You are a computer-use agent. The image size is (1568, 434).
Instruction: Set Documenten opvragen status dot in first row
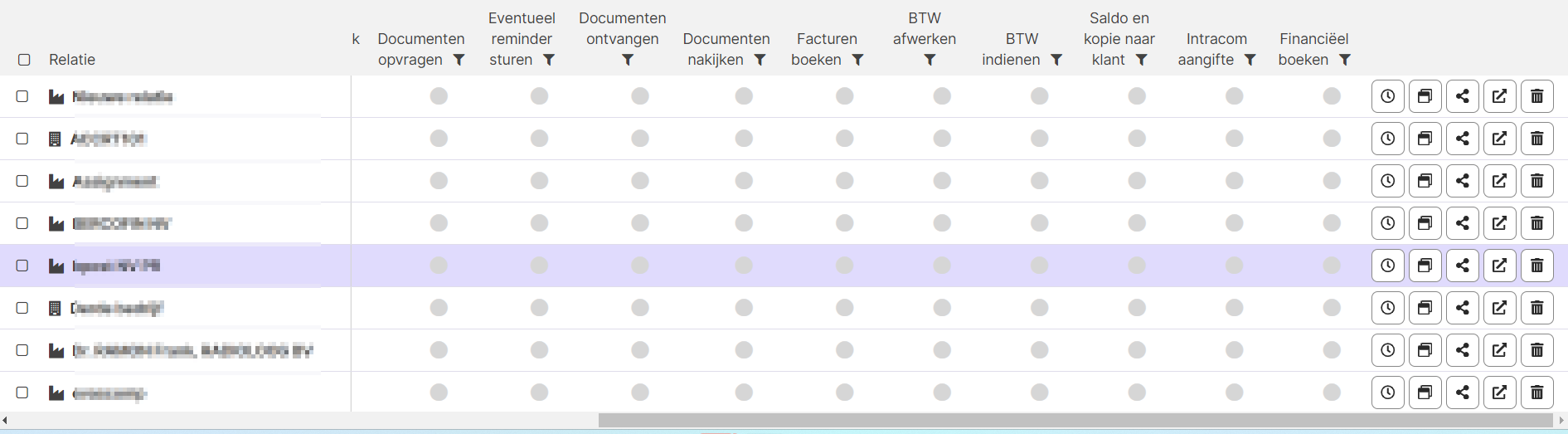coord(439,96)
